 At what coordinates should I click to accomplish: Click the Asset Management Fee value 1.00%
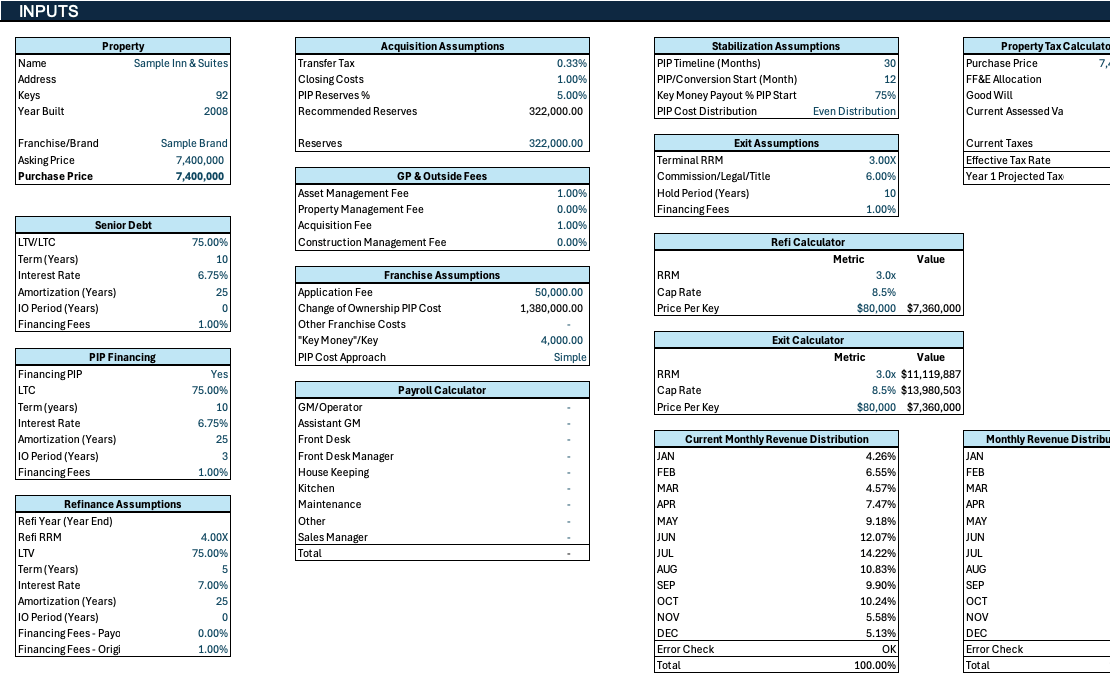point(571,193)
